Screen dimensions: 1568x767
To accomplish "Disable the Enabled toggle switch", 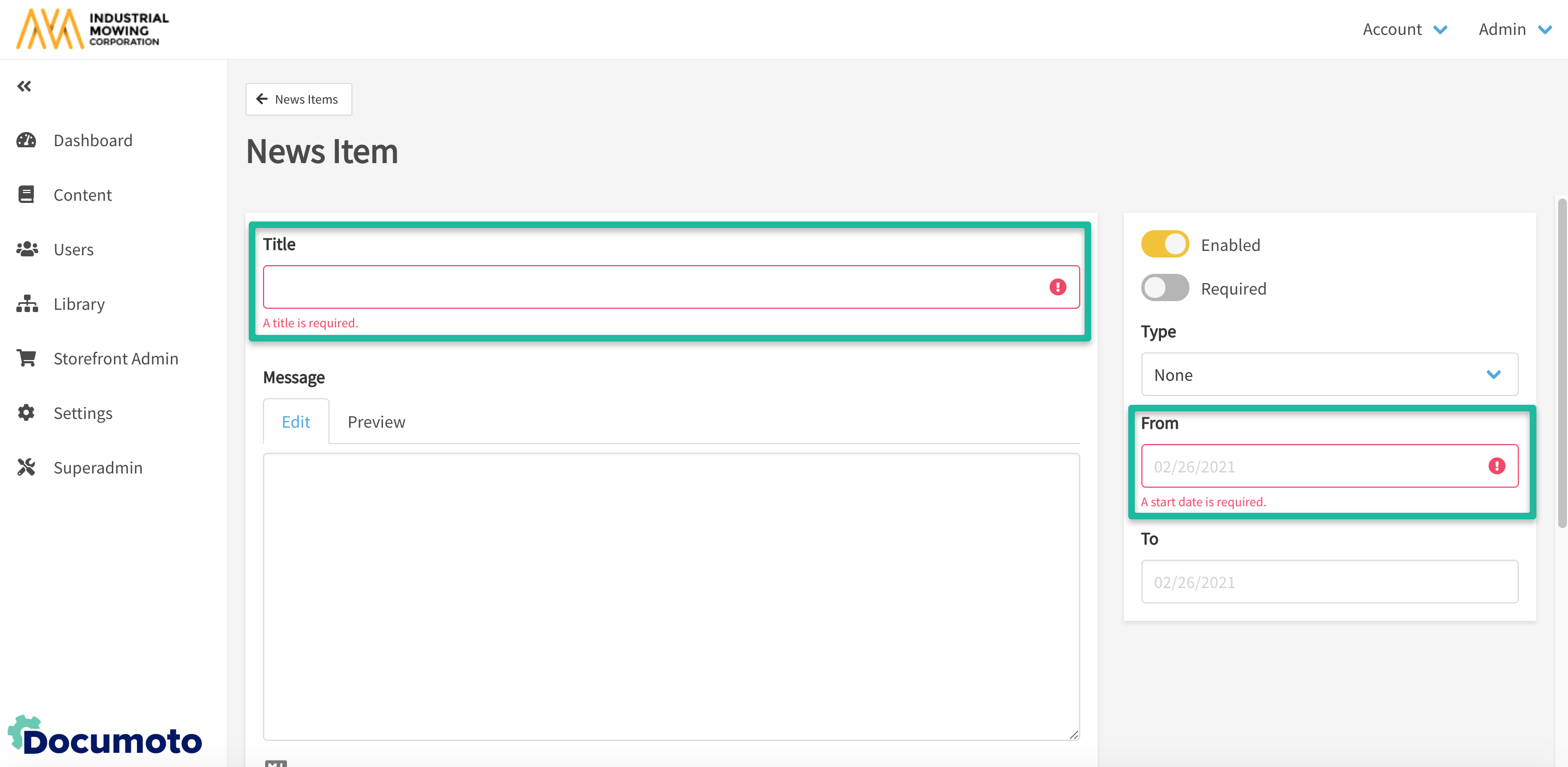I will tap(1164, 245).
